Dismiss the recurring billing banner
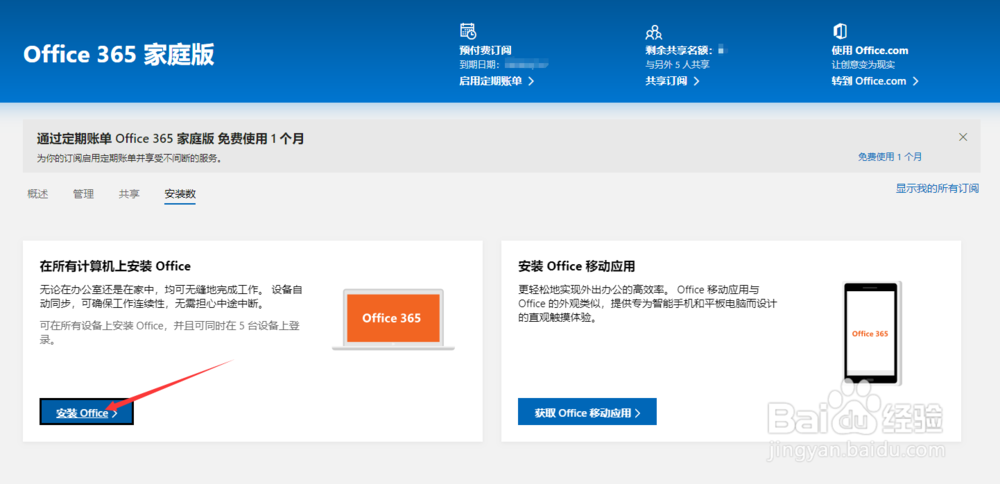This screenshot has height=484, width=1000. pos(963,137)
